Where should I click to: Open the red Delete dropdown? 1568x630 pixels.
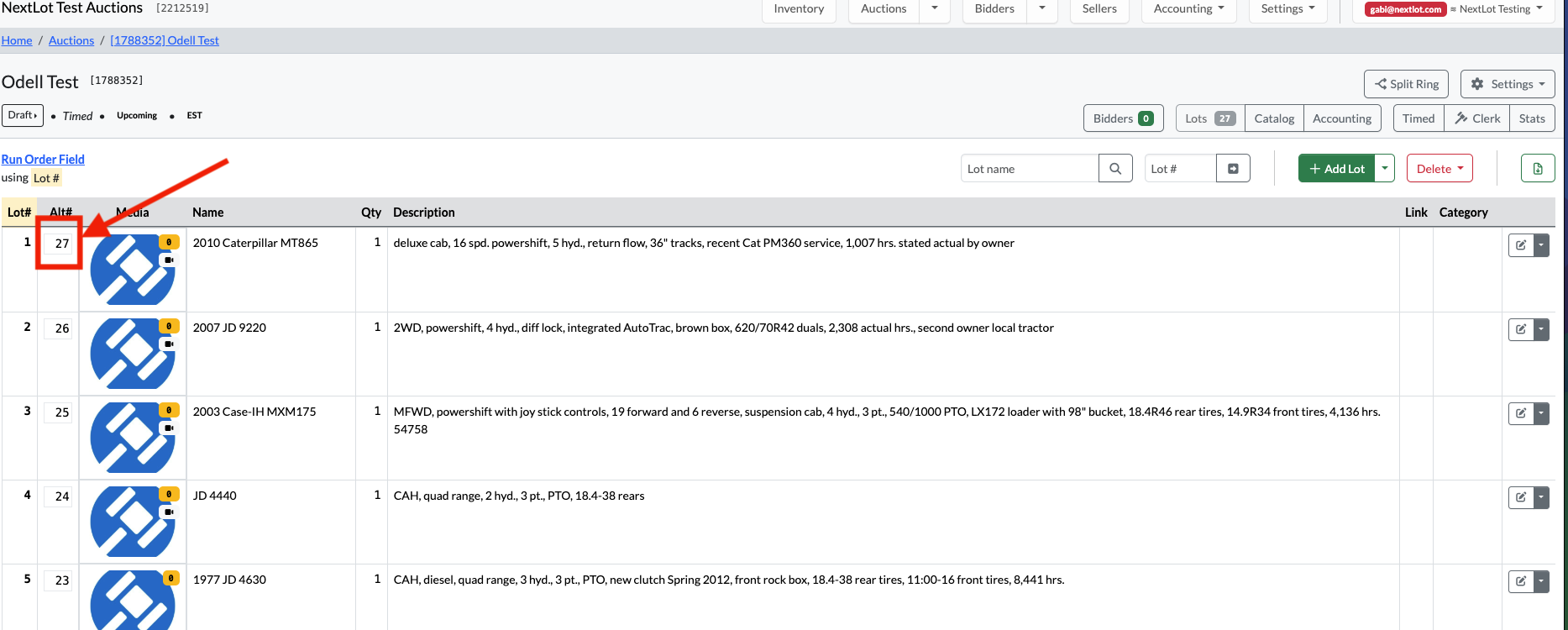[1440, 168]
